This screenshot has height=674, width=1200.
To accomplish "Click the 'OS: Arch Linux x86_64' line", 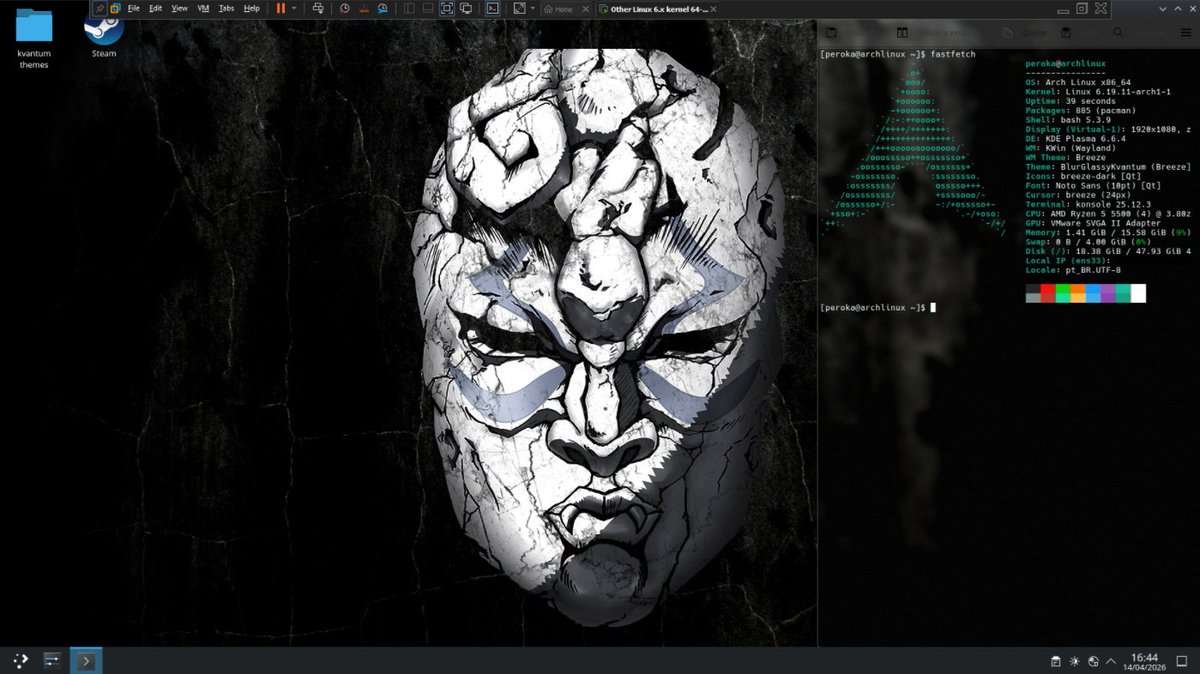I will 1078,82.
